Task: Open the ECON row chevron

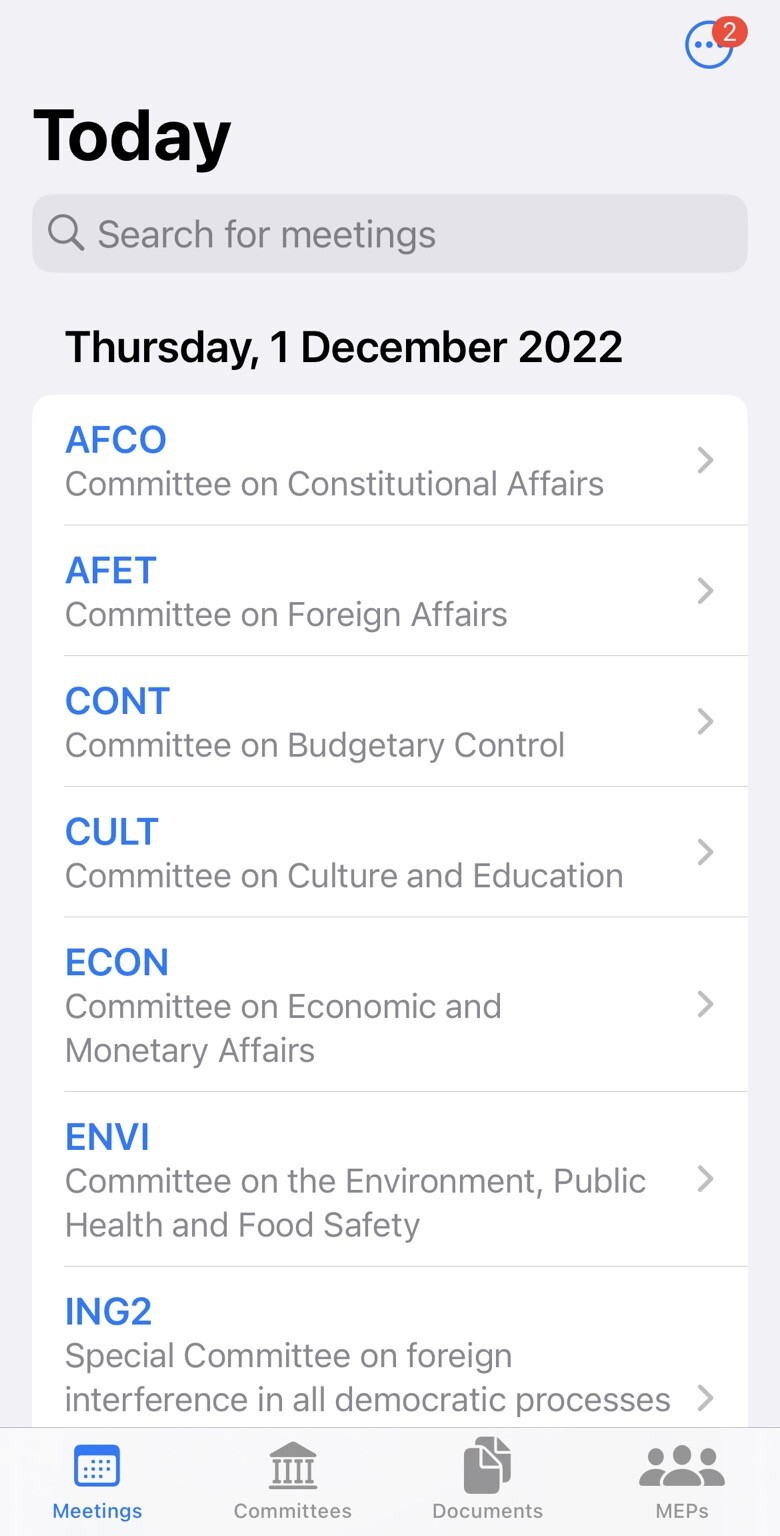Action: (705, 1004)
